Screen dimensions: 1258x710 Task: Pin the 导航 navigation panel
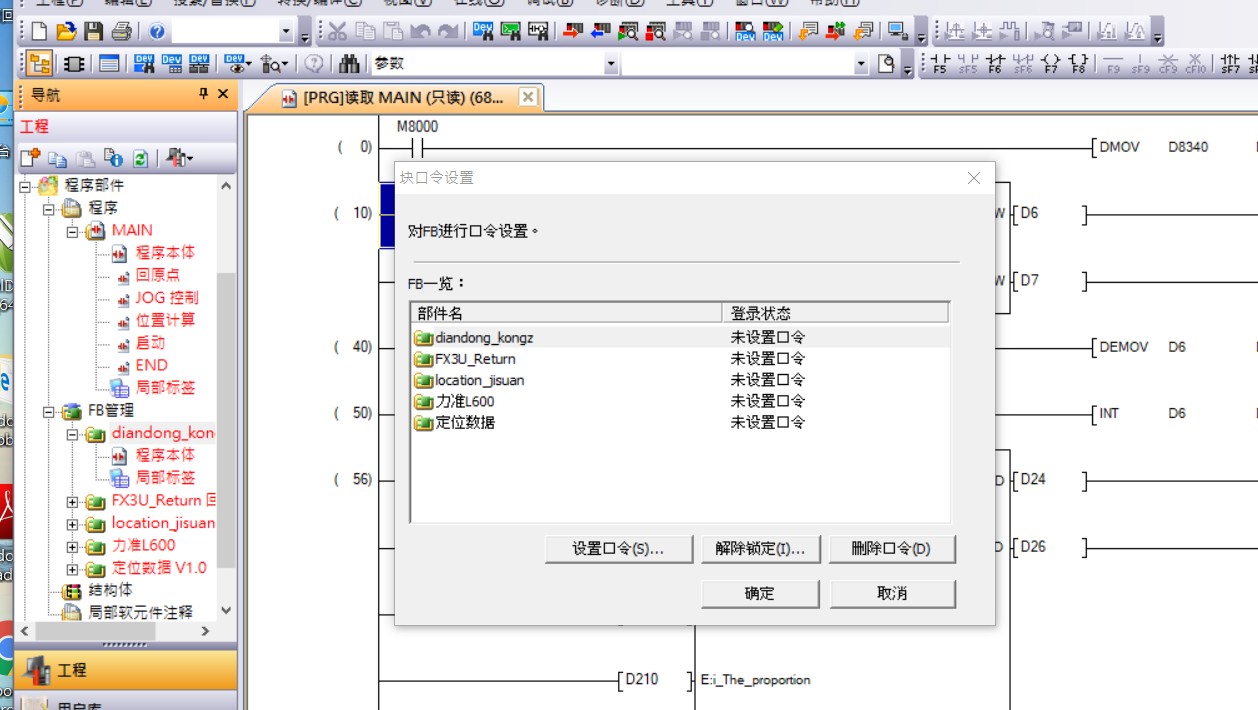click(203, 94)
